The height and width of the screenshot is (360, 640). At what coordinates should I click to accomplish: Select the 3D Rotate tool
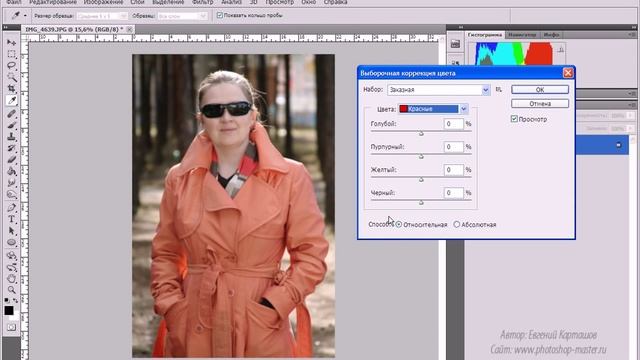(11, 256)
